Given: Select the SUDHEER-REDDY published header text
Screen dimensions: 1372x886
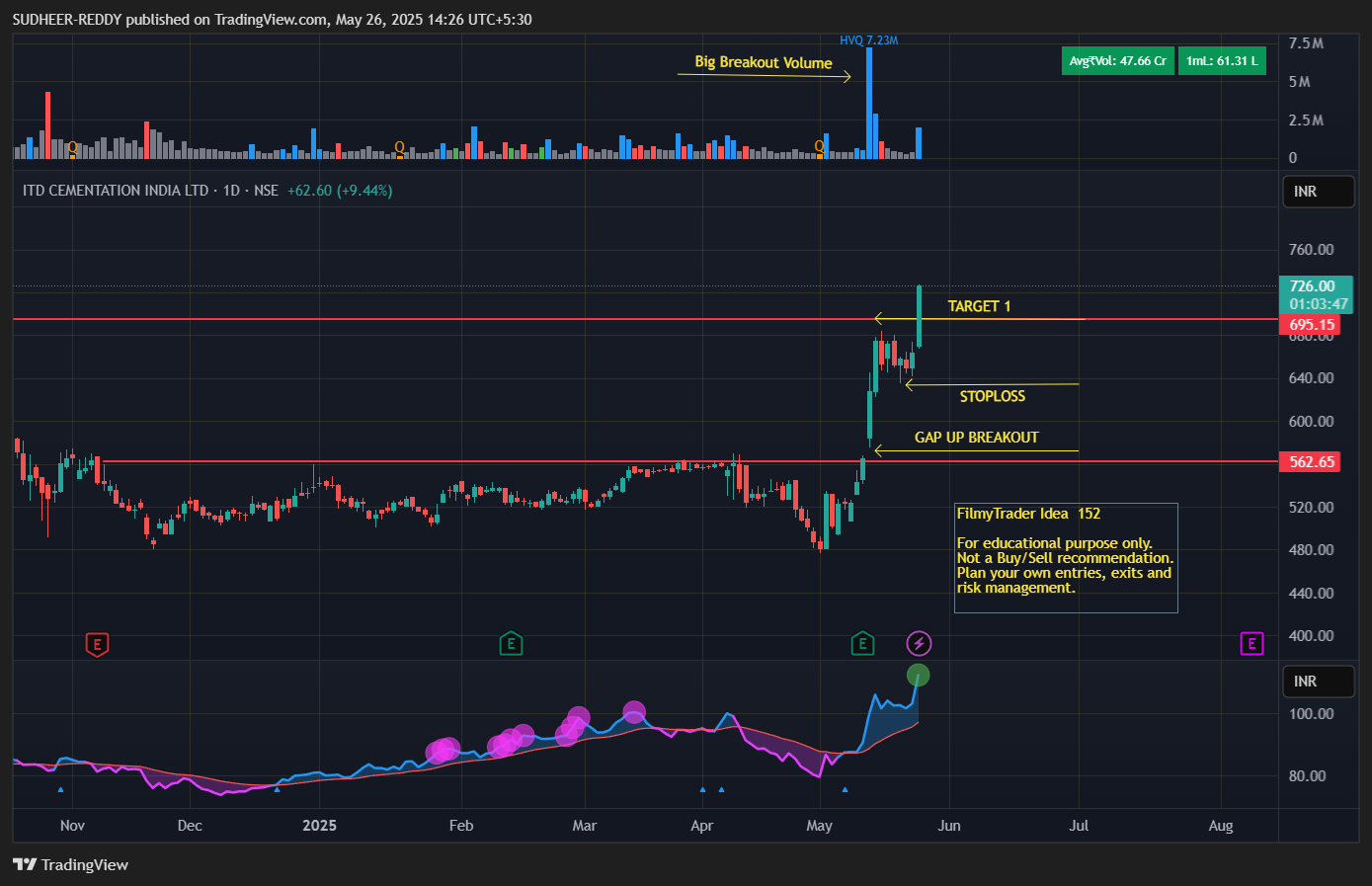Looking at the screenshot, I should [x=272, y=19].
